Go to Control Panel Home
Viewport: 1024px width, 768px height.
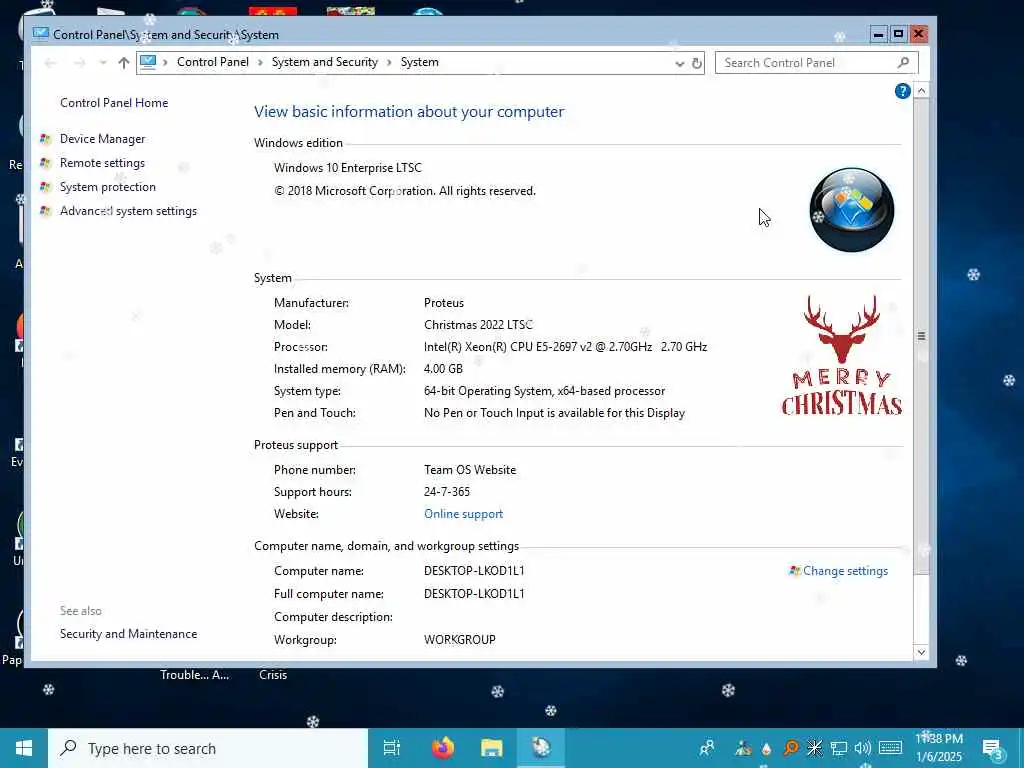click(114, 103)
